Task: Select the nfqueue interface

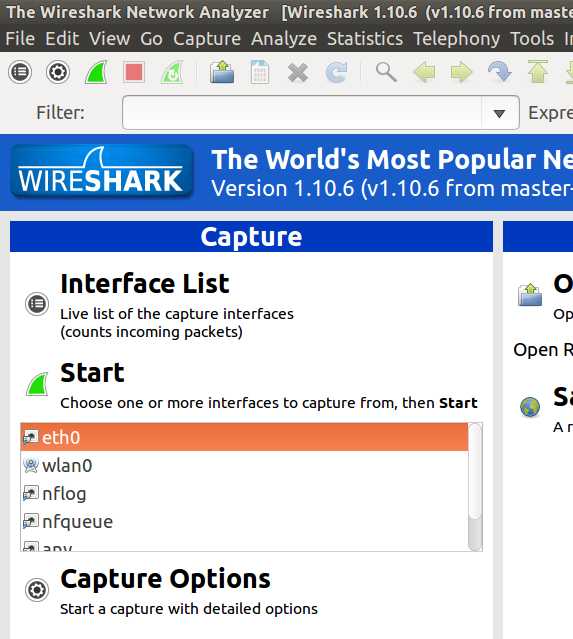Action: pyautogui.click(x=244, y=522)
